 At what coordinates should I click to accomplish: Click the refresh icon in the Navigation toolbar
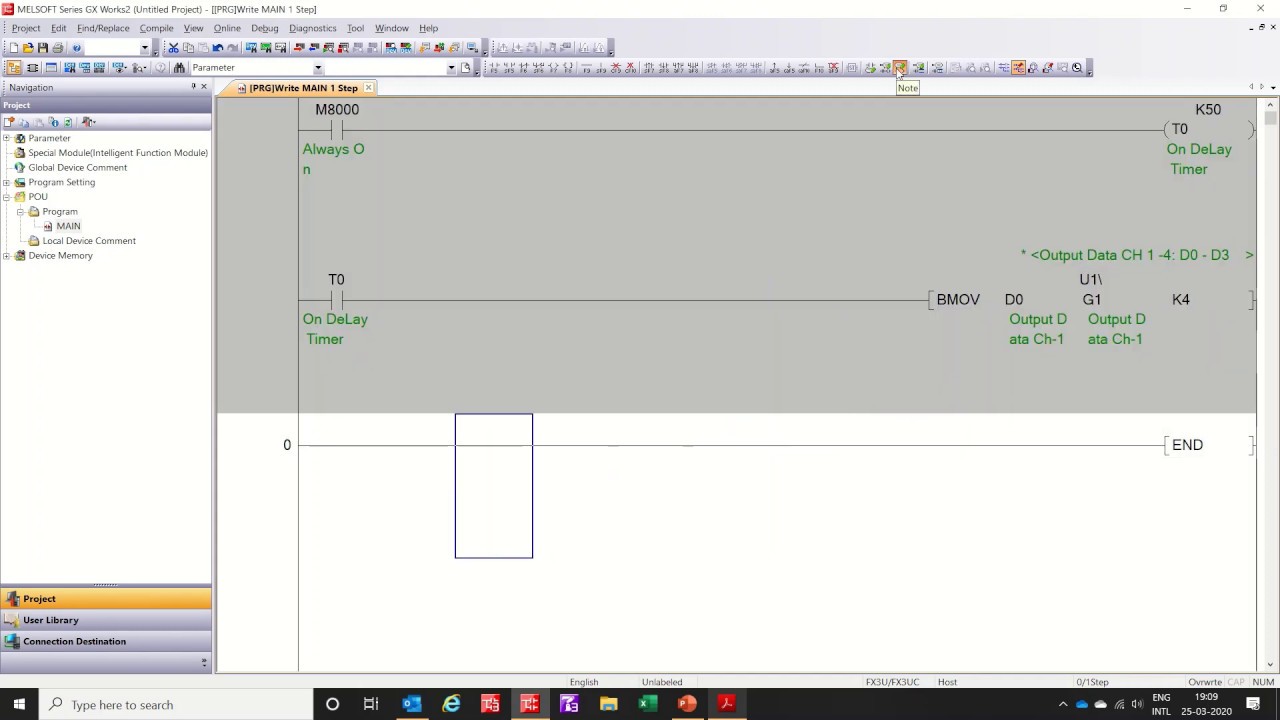click(68, 122)
